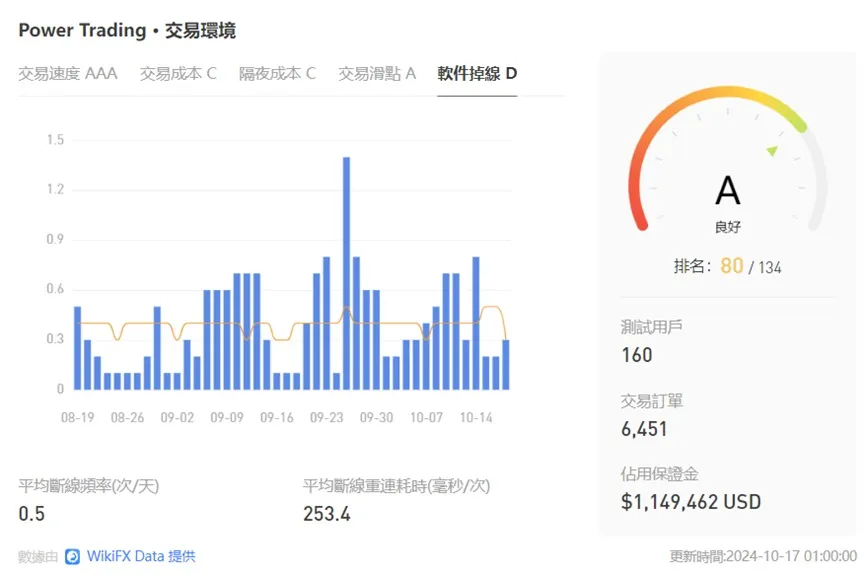This screenshot has height=575, width=865.
Task: Click the 平均斷線重連耗時(毫秒/次) label
Action: coord(397,486)
